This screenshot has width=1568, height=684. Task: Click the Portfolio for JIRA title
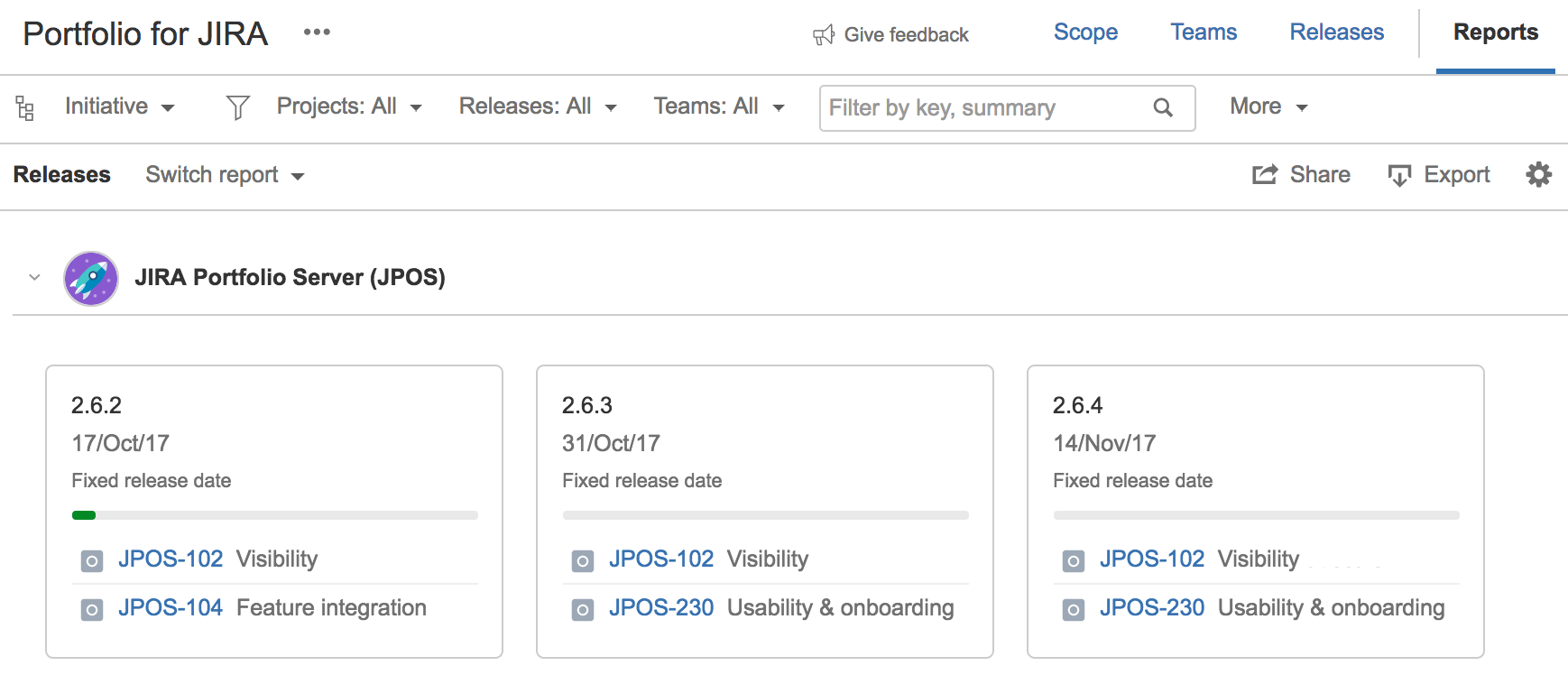pos(145,34)
